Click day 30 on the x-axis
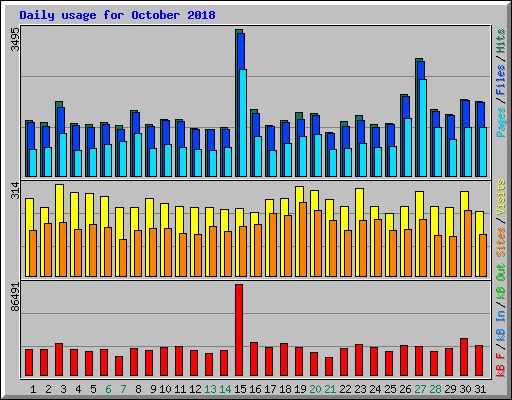512x400 pixels. click(465, 389)
